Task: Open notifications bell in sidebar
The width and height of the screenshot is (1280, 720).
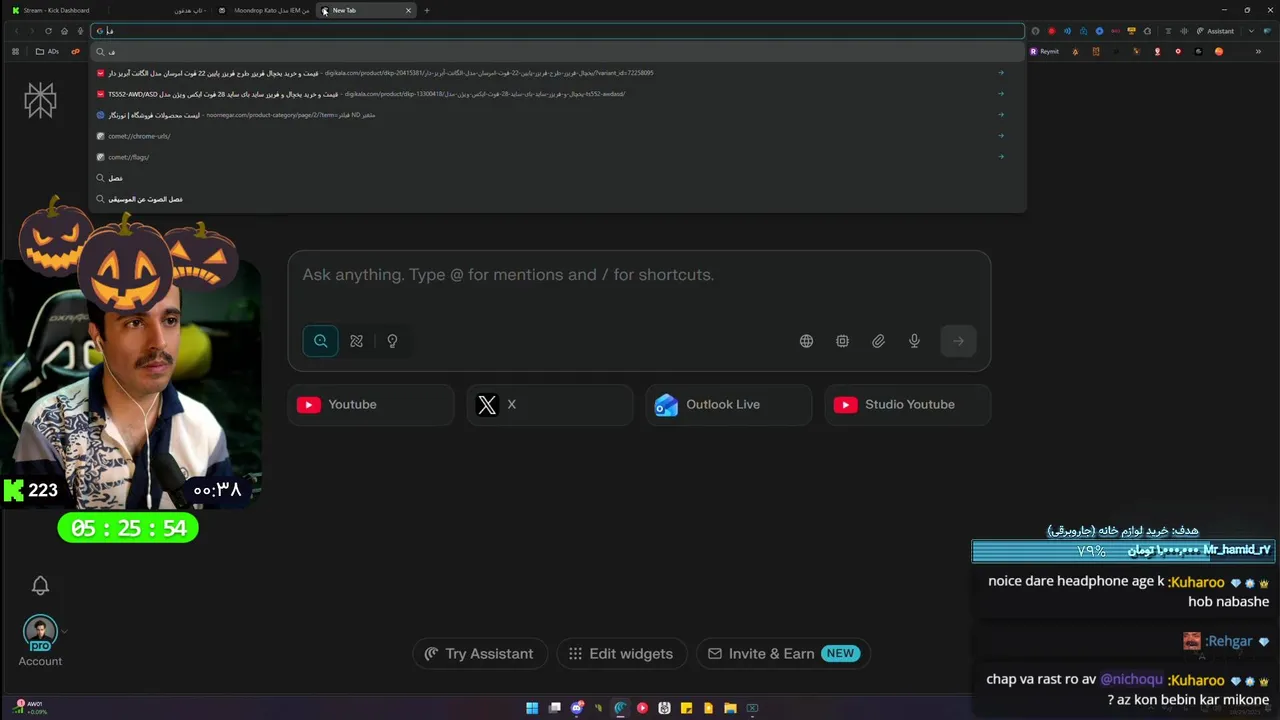Action: (40, 585)
